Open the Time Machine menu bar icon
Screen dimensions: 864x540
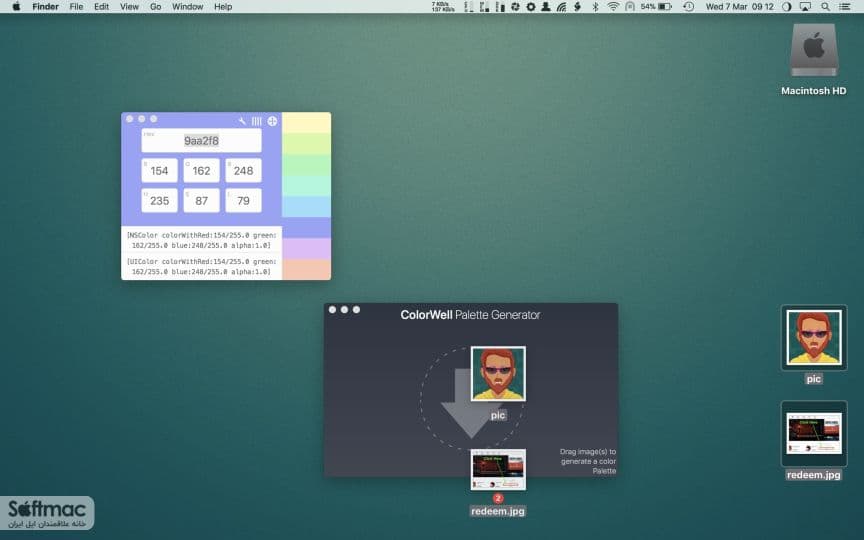coord(688,7)
